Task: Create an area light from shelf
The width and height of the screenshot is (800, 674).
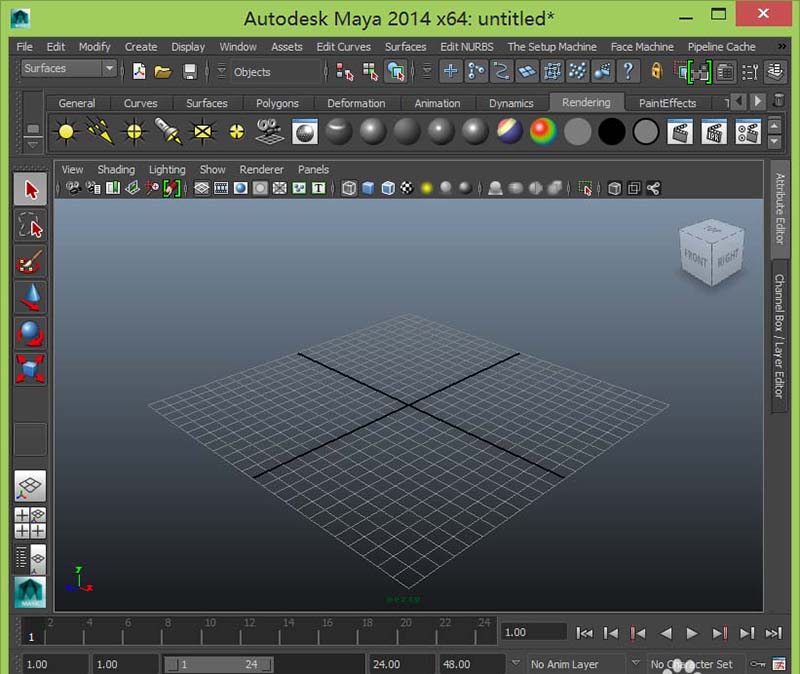Action: [x=203, y=132]
